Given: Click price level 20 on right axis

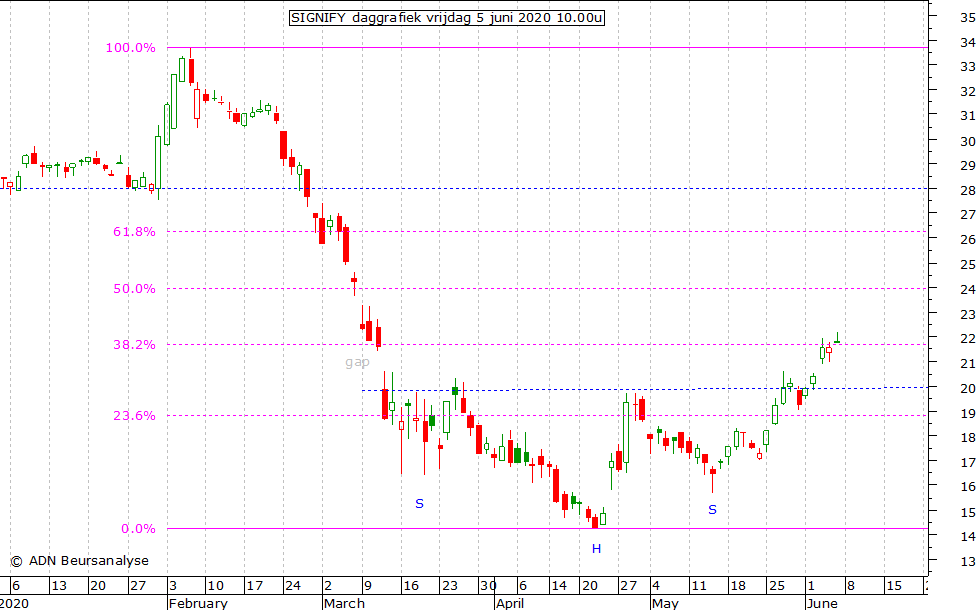Looking at the screenshot, I should (x=968, y=388).
